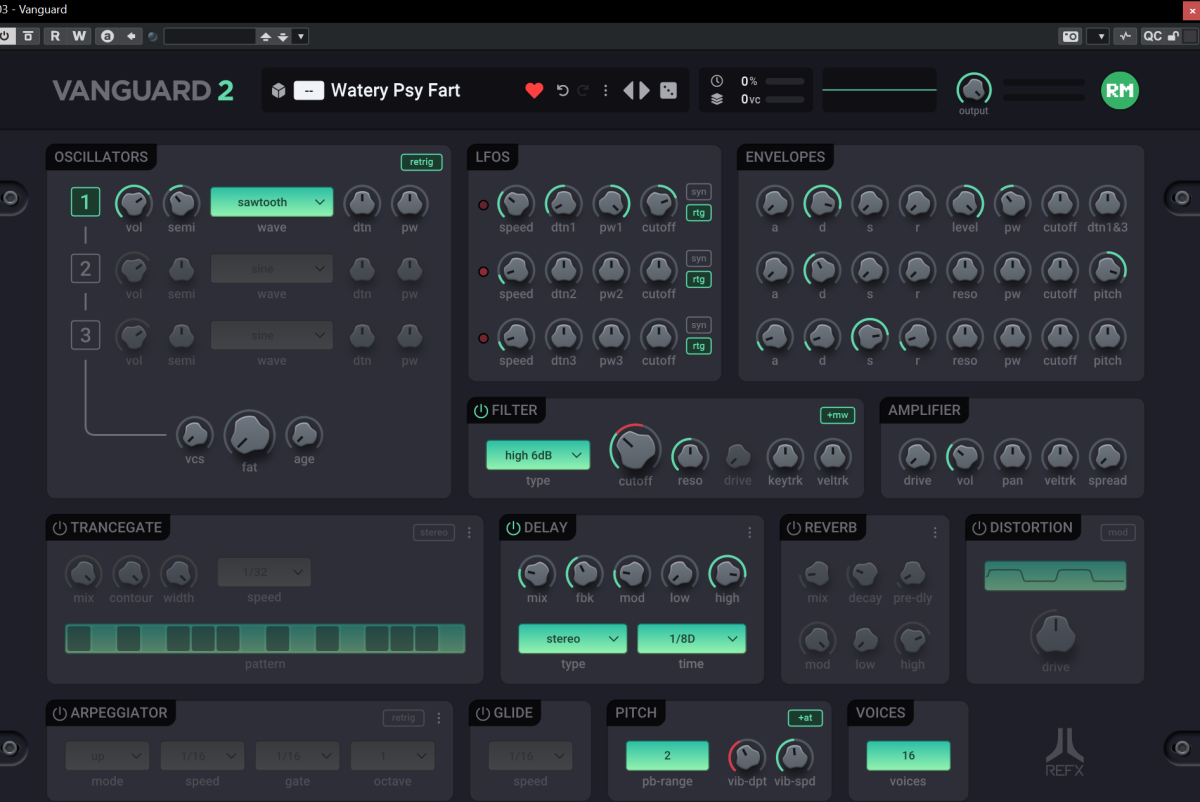
Task: Toggle LFO 2 rtg button
Action: coord(698,279)
